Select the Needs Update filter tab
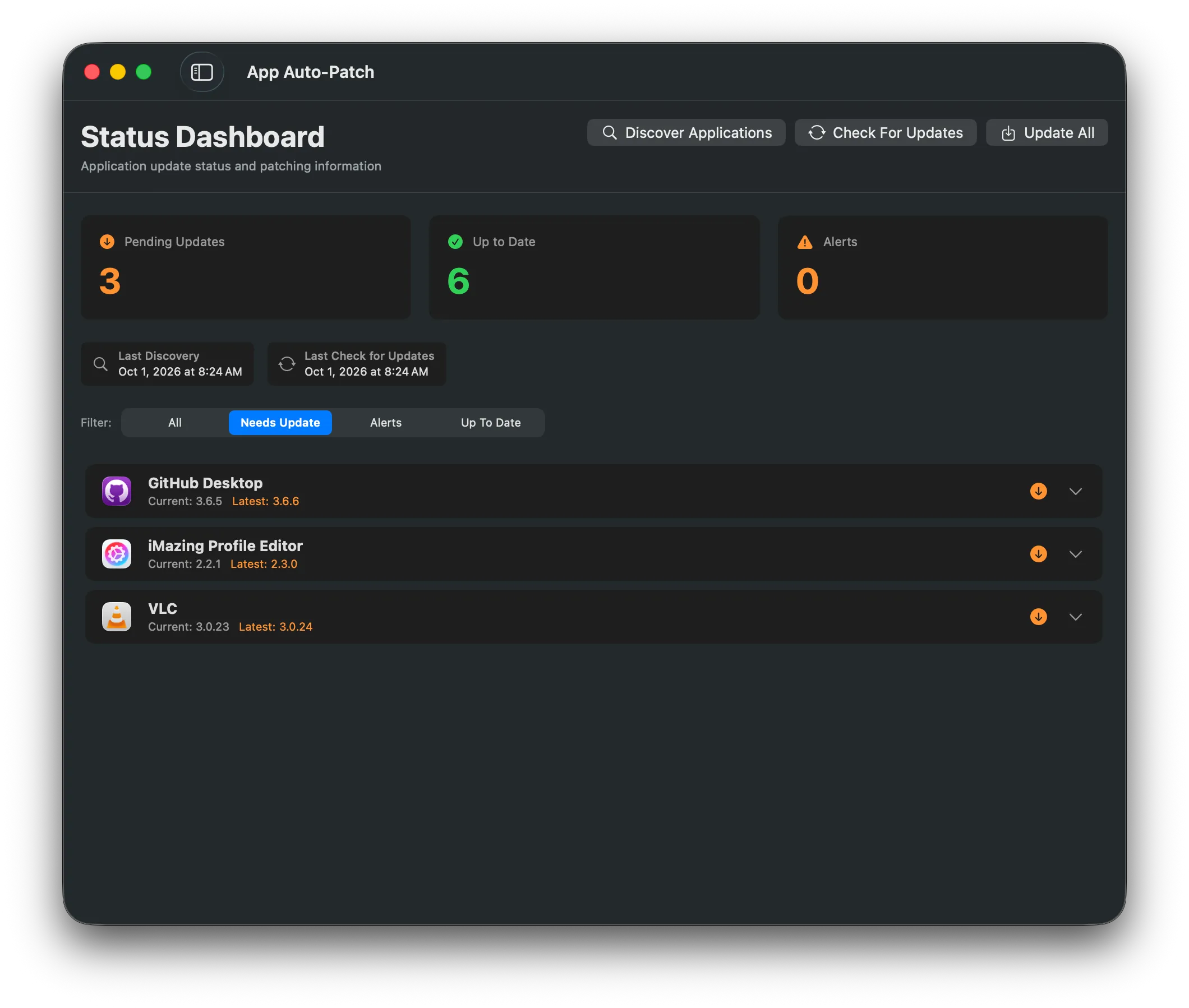This screenshot has height=1008, width=1189. pos(280,423)
